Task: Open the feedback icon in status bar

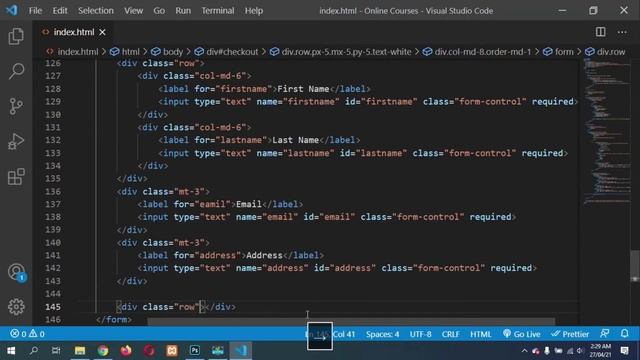Action: tap(605, 334)
